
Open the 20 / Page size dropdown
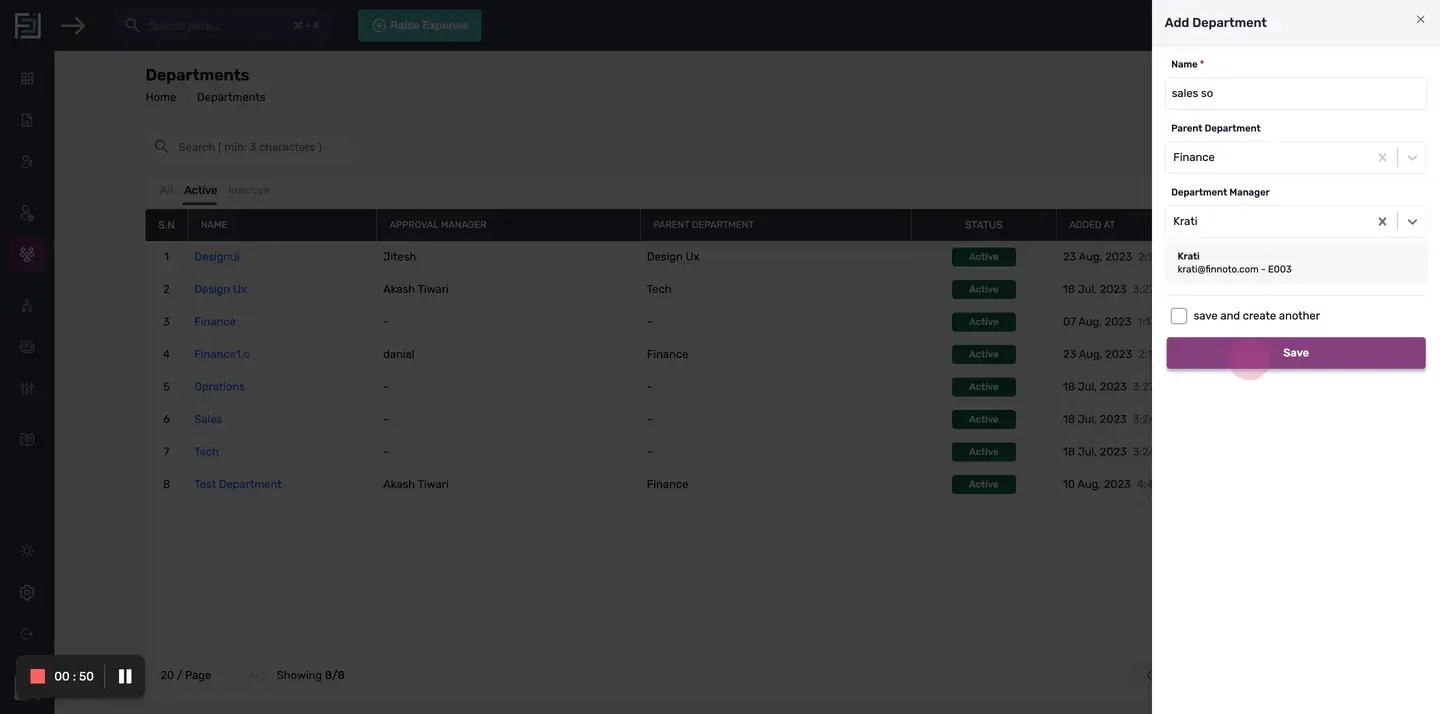tap(208, 676)
